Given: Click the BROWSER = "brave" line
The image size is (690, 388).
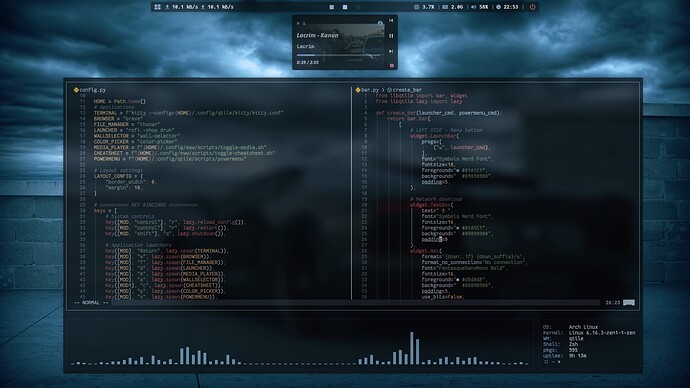Looking at the screenshot, I should pos(119,119).
